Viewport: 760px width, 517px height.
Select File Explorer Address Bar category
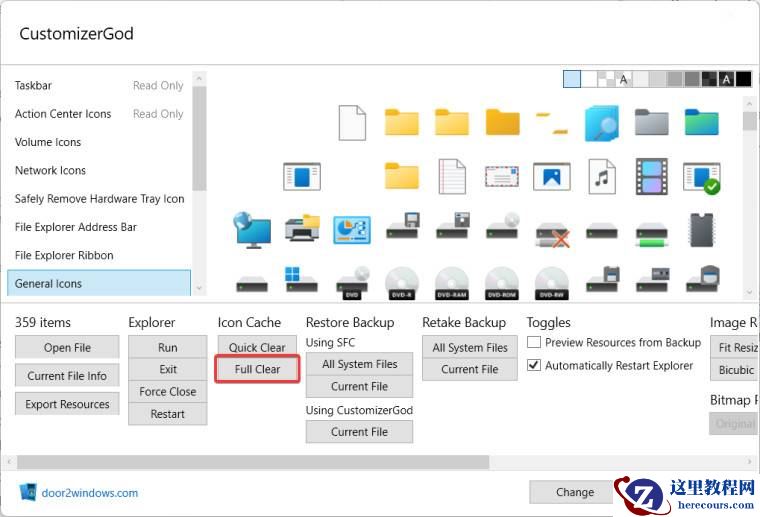[x=99, y=227]
